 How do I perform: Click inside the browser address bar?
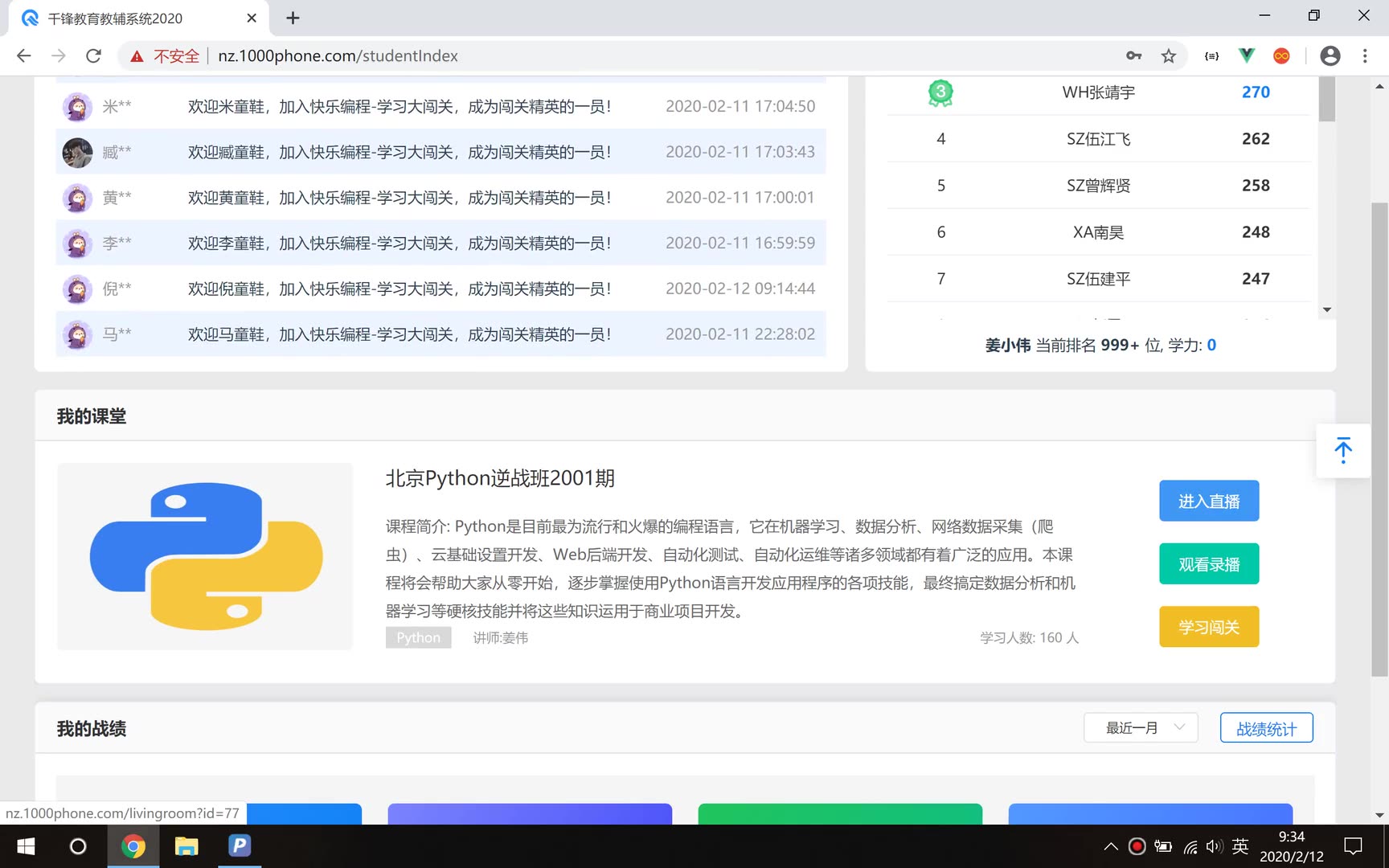(x=563, y=55)
